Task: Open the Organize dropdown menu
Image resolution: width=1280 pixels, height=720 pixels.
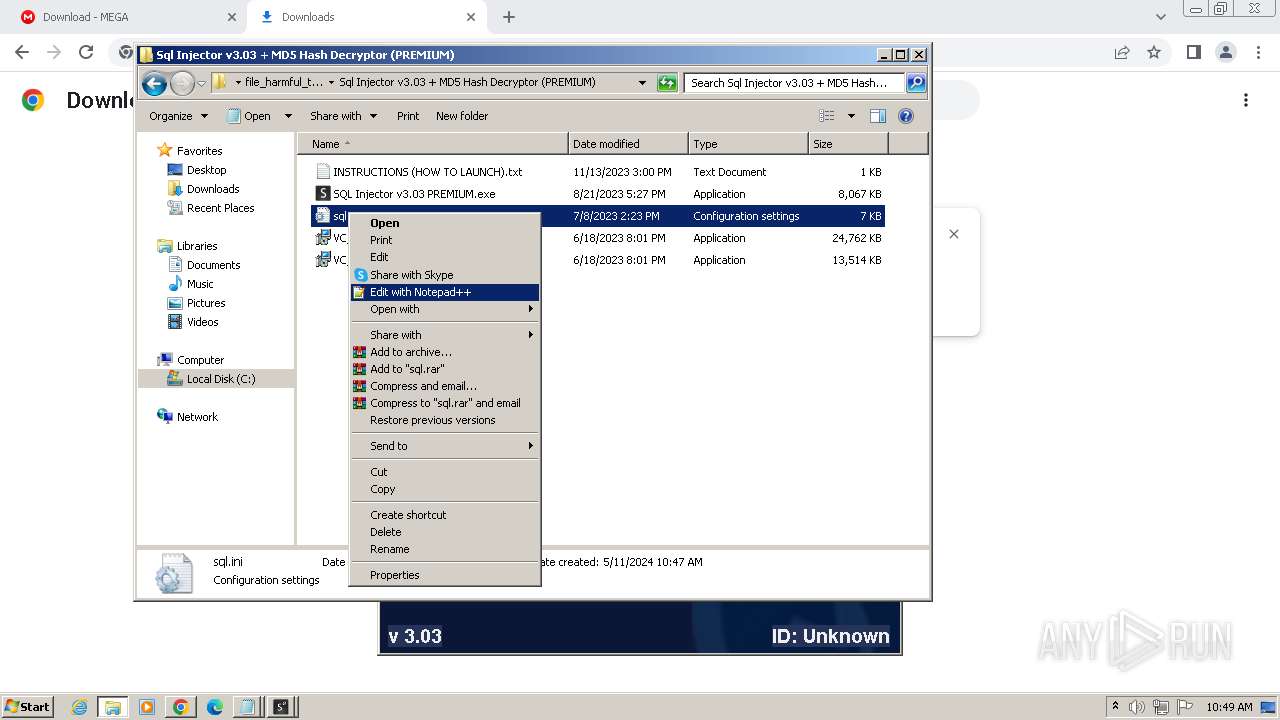Action: [178, 116]
